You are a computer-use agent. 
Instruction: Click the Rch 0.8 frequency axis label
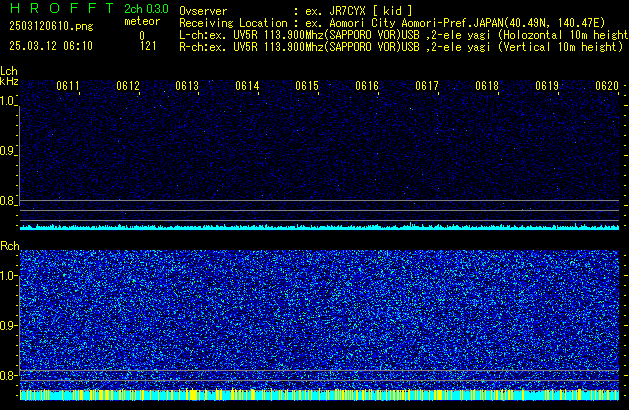pyautogui.click(x=8, y=375)
